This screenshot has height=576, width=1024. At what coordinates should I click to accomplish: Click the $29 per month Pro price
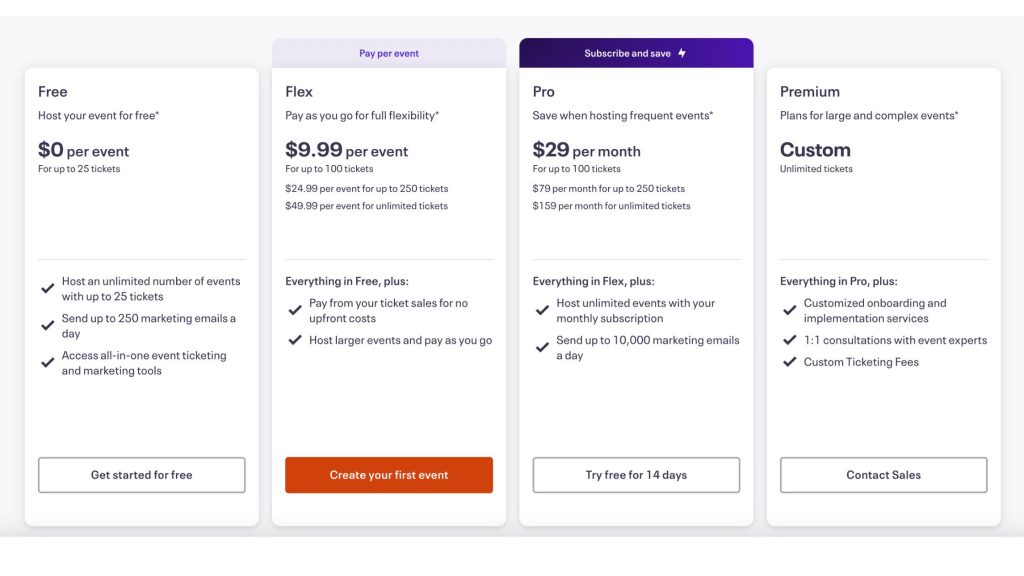[x=586, y=150]
